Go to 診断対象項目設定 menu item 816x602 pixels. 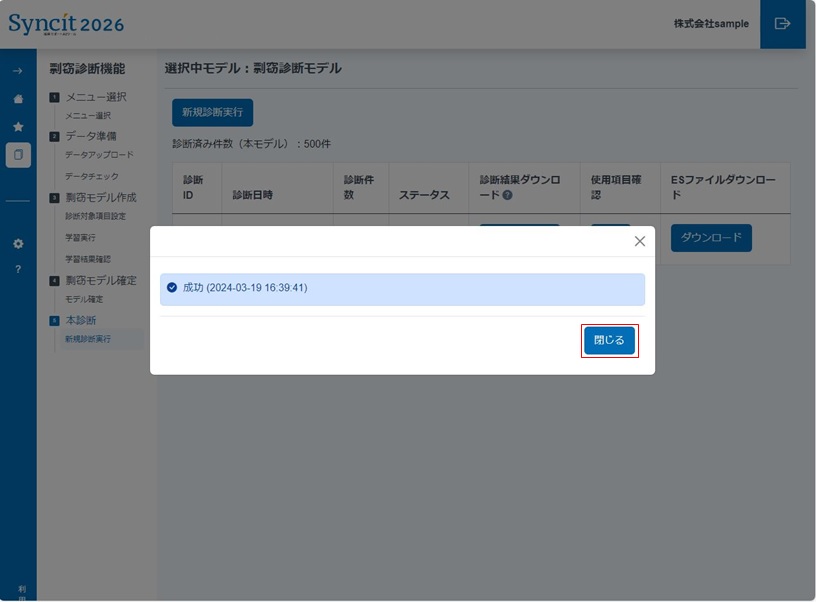point(95,216)
